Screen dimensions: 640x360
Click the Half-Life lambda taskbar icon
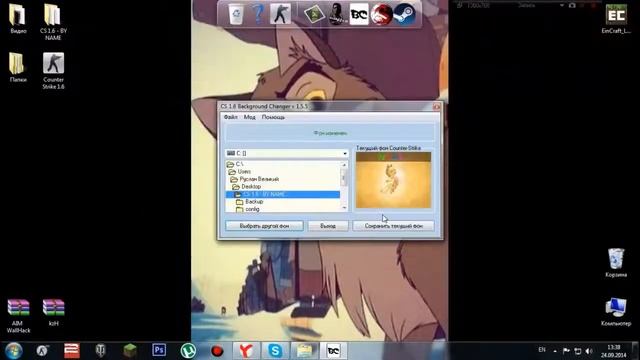point(42,351)
